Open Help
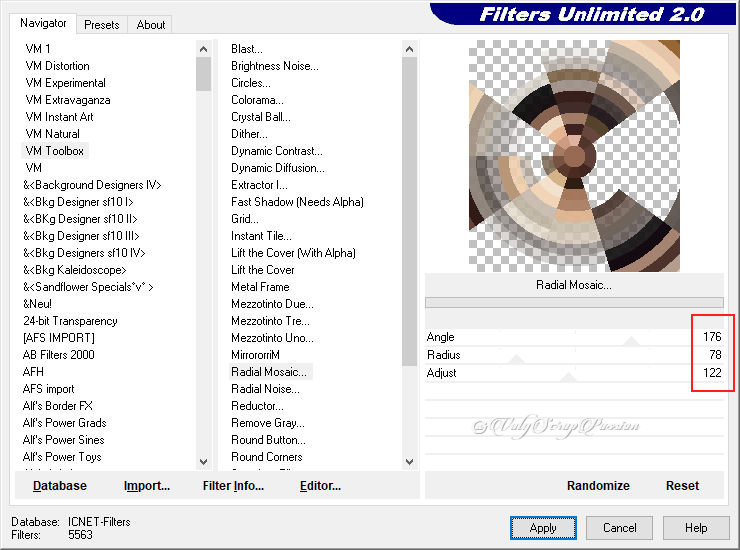Image resolution: width=740 pixels, height=550 pixels. click(696, 528)
